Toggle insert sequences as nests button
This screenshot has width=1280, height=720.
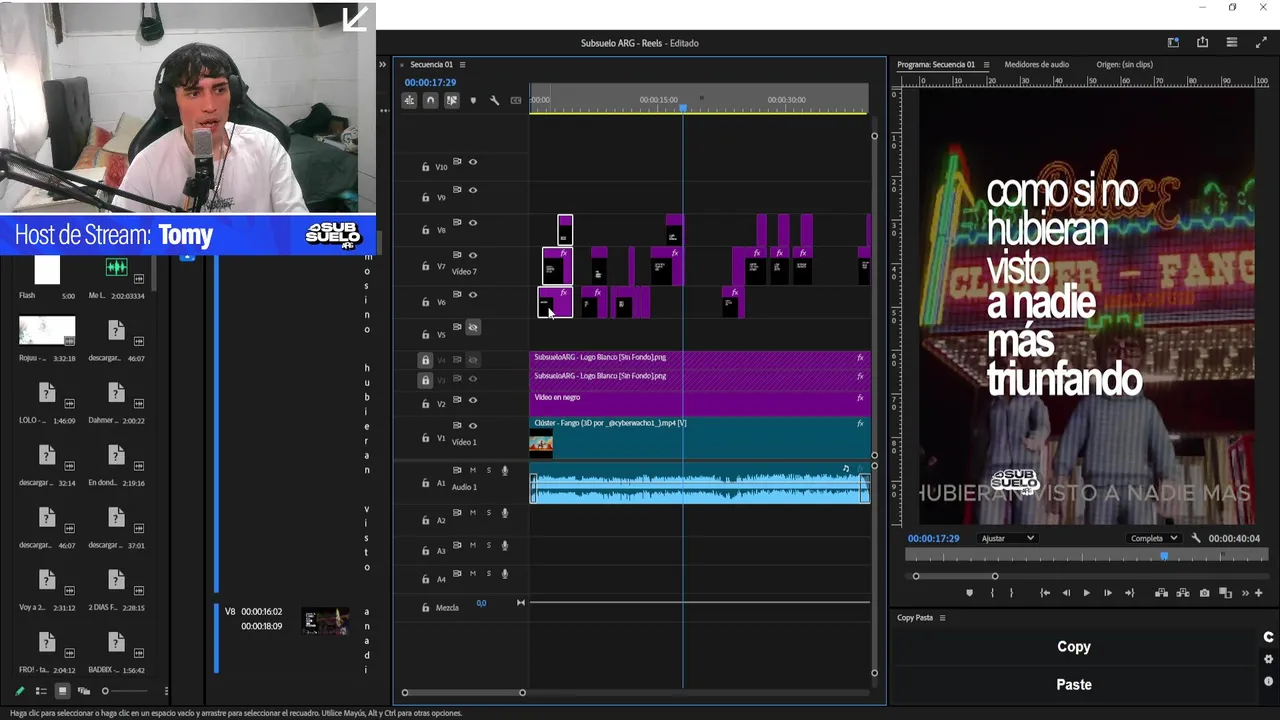click(409, 100)
